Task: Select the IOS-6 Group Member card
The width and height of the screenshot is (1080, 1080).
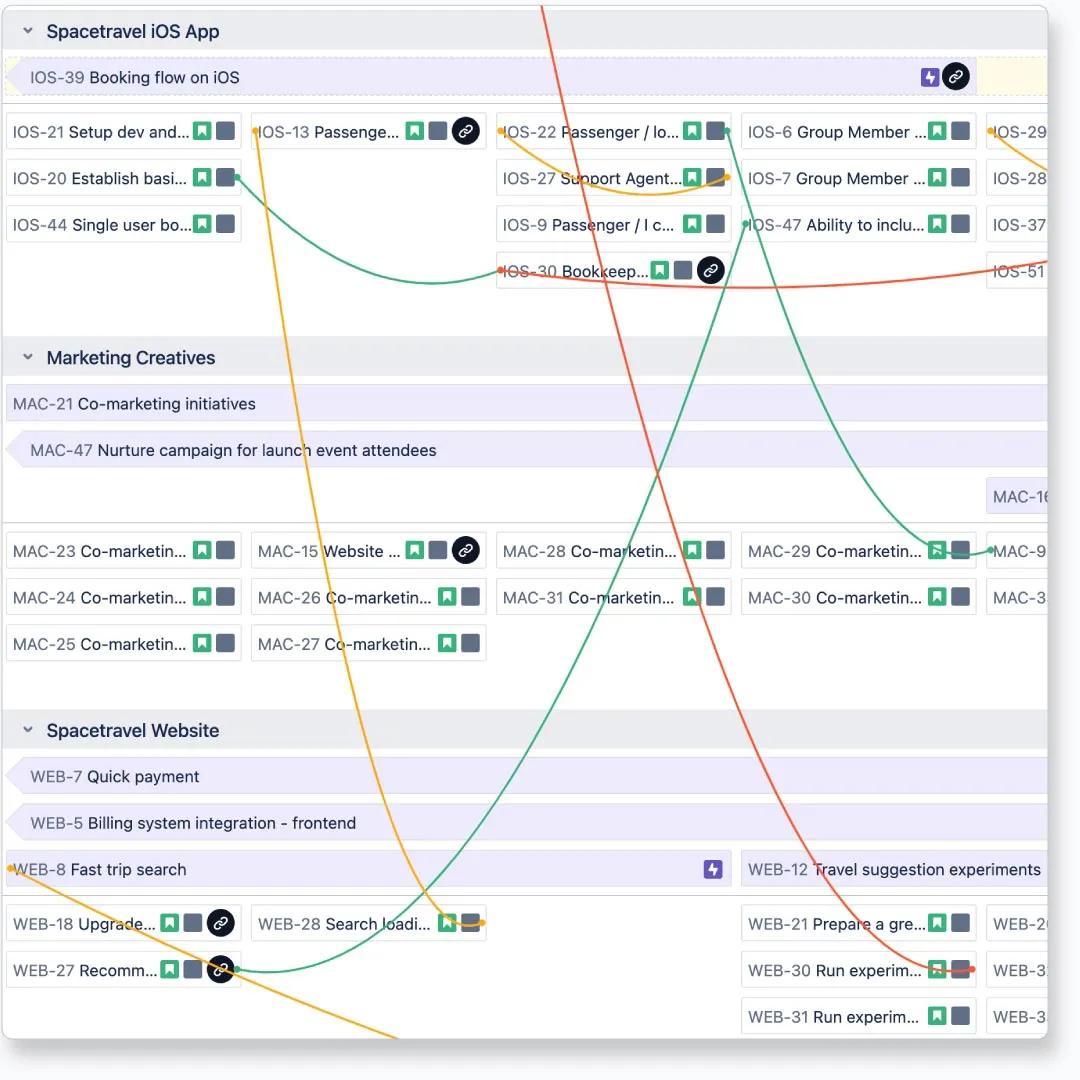Action: (x=835, y=131)
